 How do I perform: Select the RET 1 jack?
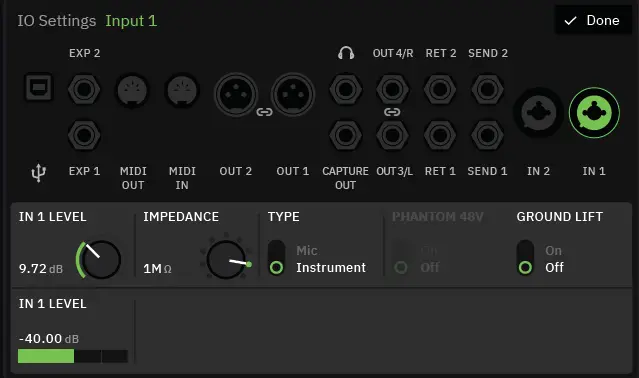[440, 135]
